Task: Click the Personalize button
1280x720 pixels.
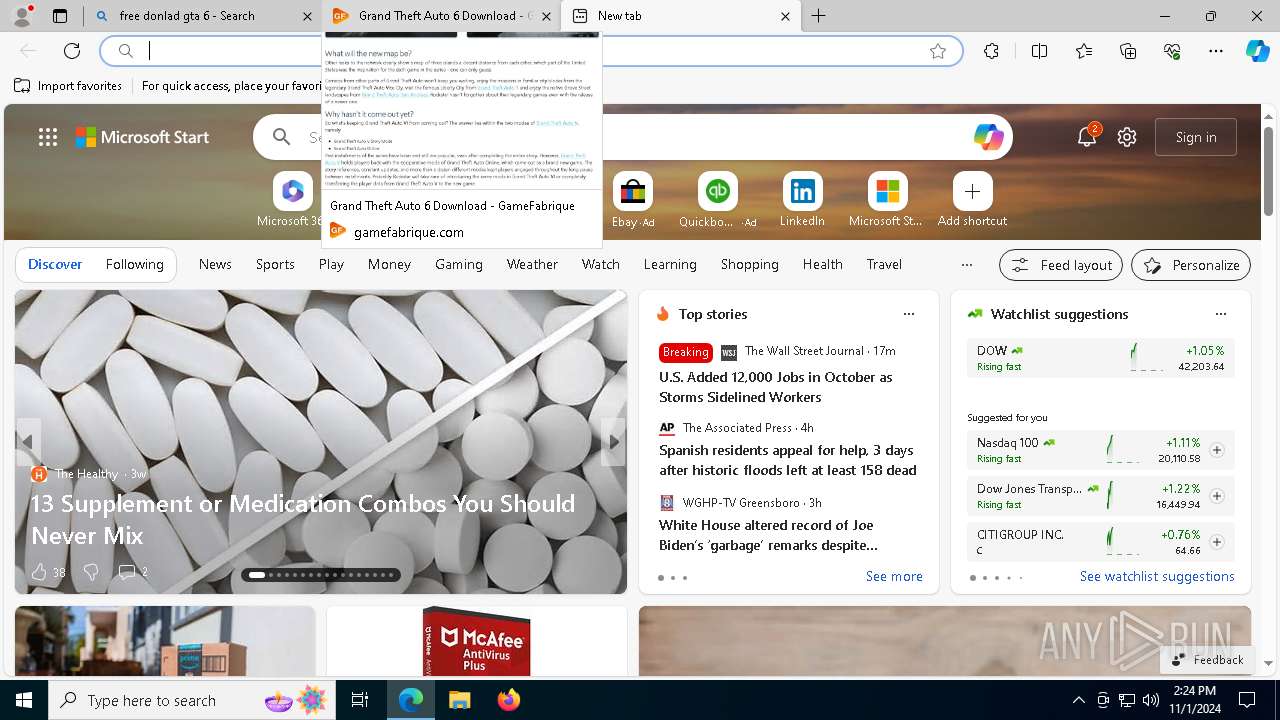Action: [1191, 265]
